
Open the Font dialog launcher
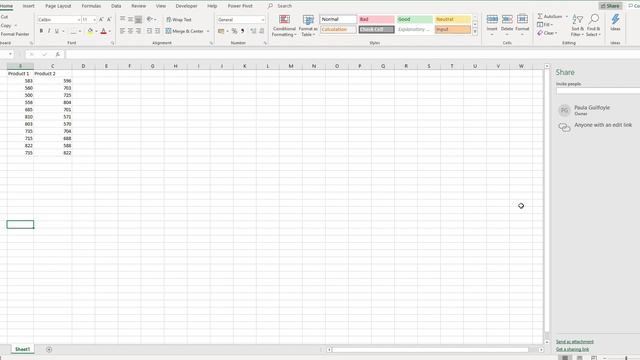click(112, 43)
